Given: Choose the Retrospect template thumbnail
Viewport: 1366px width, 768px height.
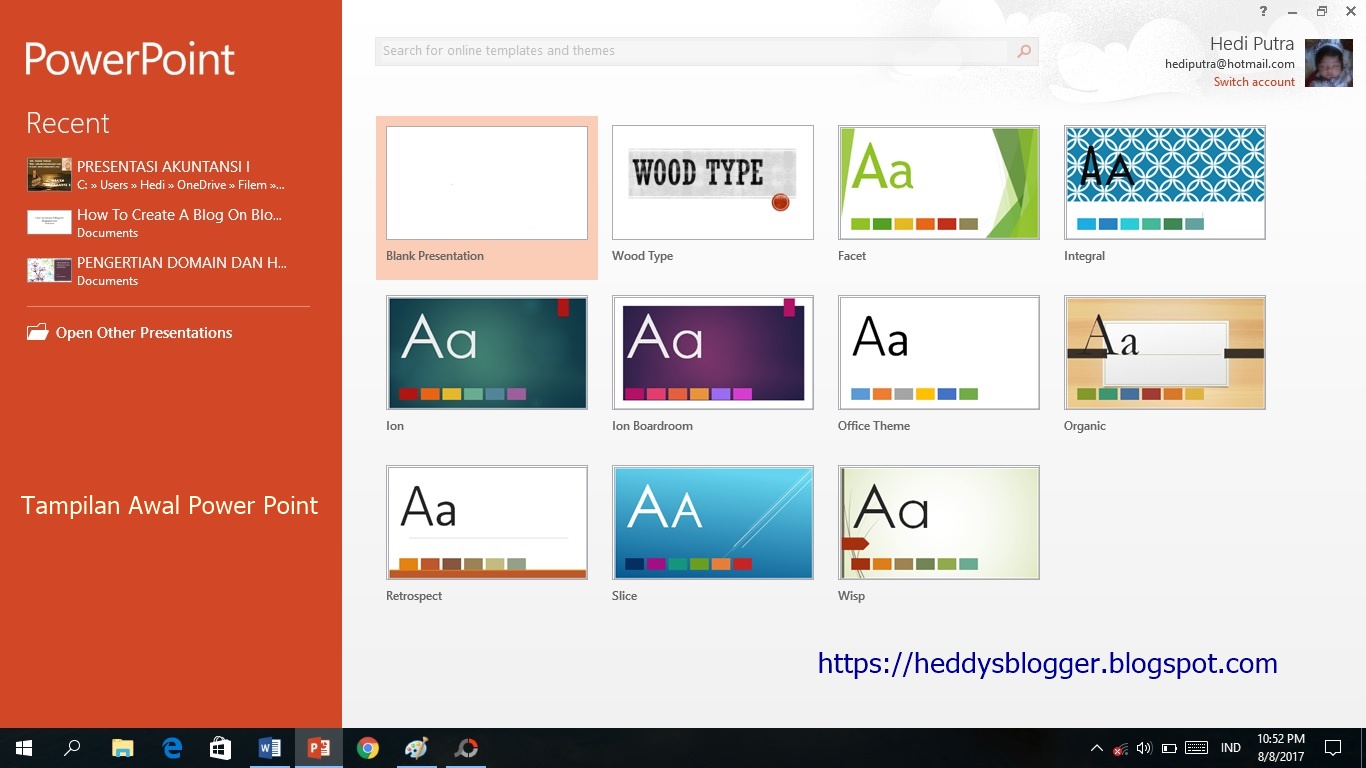Looking at the screenshot, I should (x=487, y=523).
